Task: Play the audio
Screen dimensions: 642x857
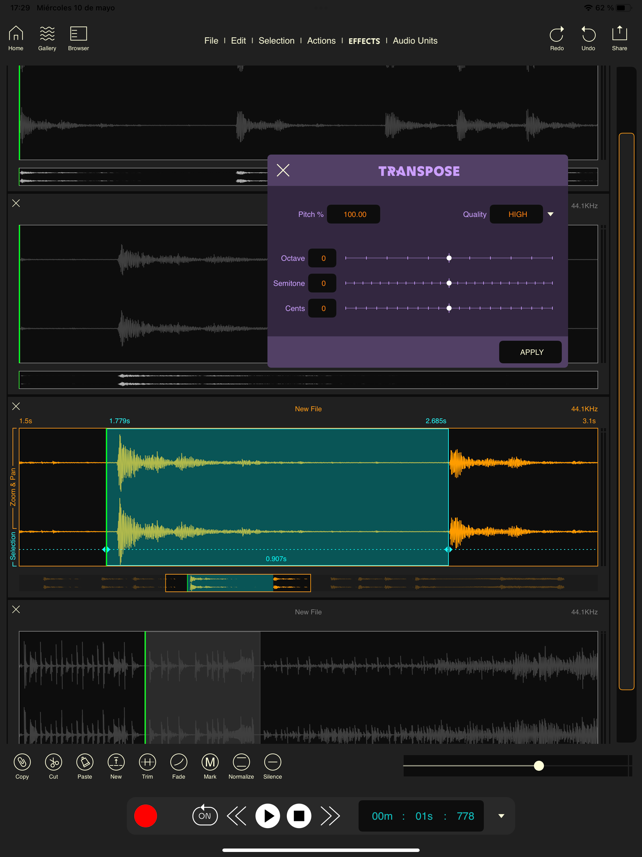Action: (x=268, y=816)
